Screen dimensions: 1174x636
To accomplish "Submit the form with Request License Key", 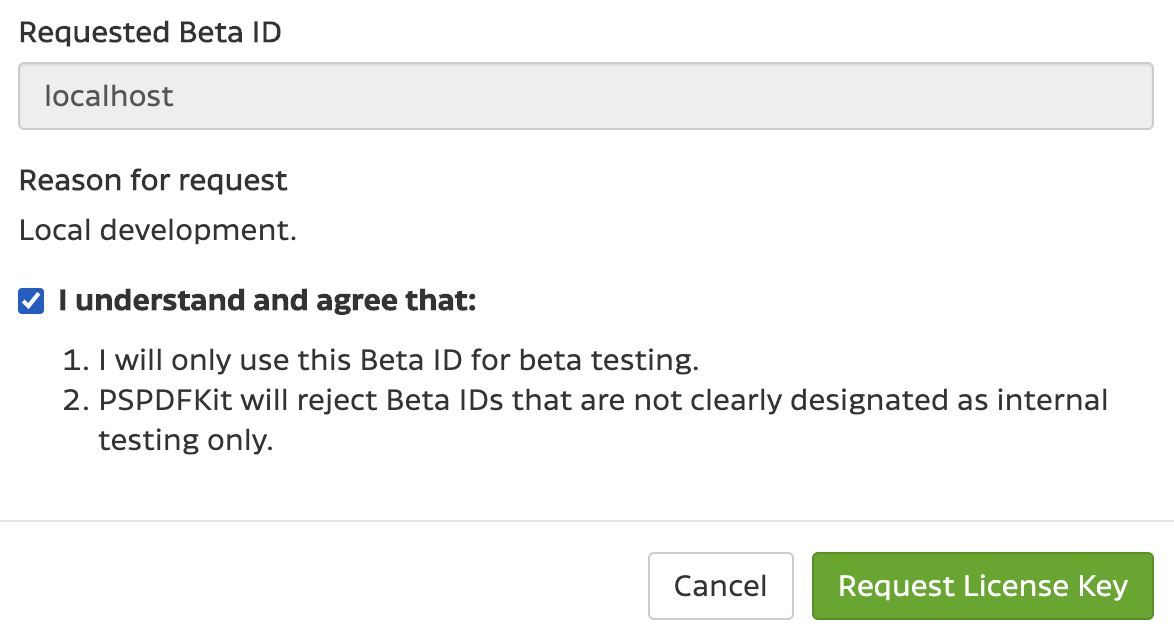I will pyautogui.click(x=983, y=586).
